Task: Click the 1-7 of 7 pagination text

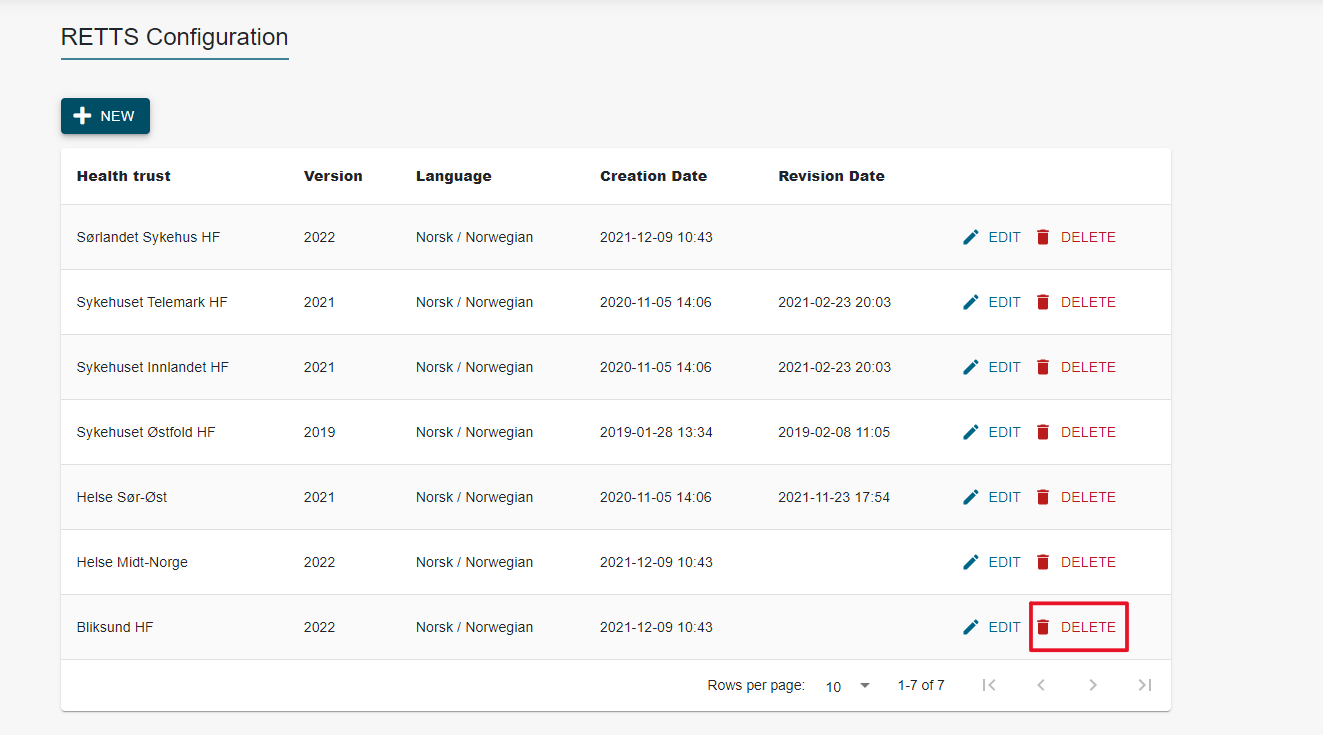Action: point(921,685)
